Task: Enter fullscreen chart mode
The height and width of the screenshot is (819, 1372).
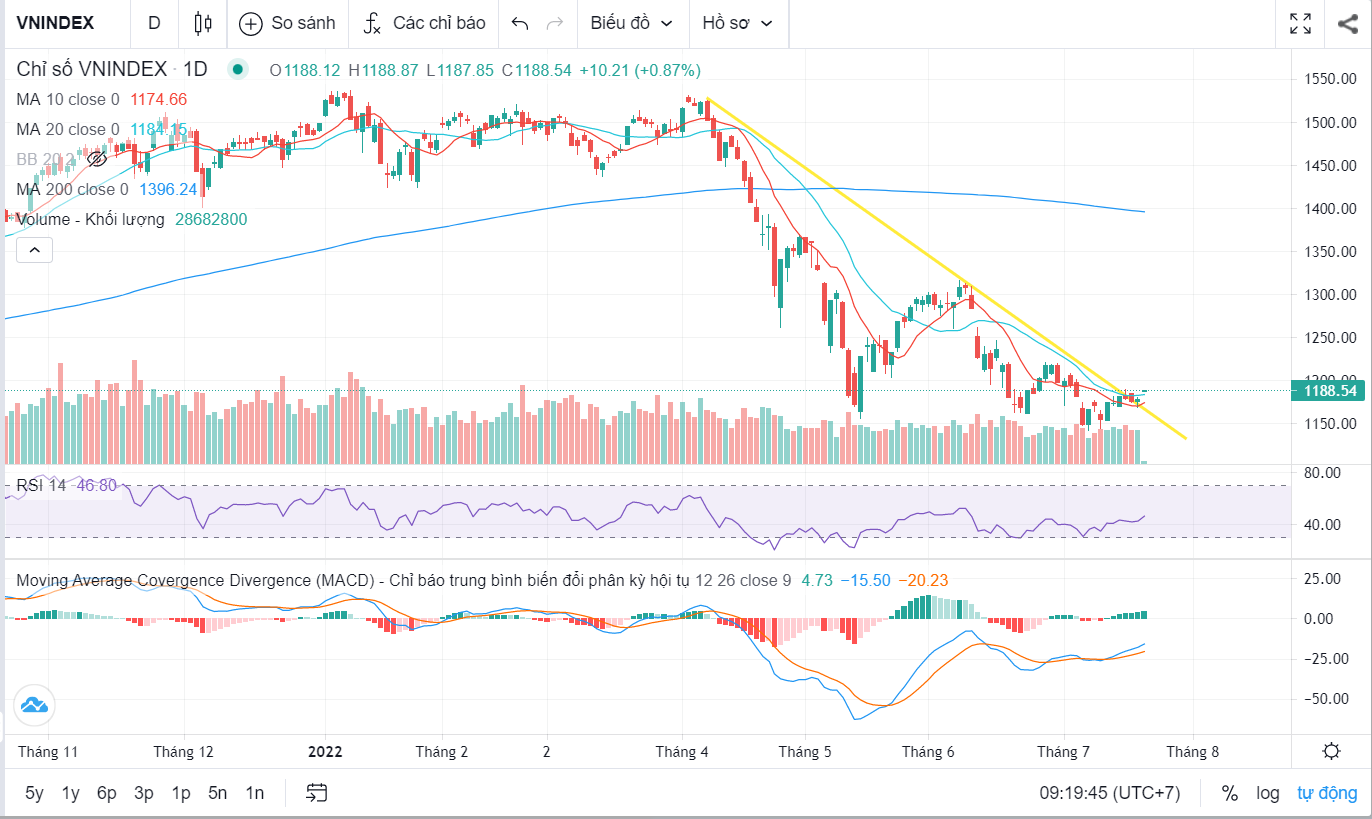Action: point(1300,23)
